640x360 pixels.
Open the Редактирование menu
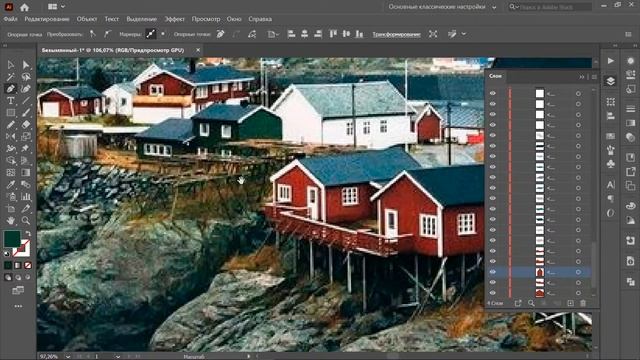coord(47,19)
